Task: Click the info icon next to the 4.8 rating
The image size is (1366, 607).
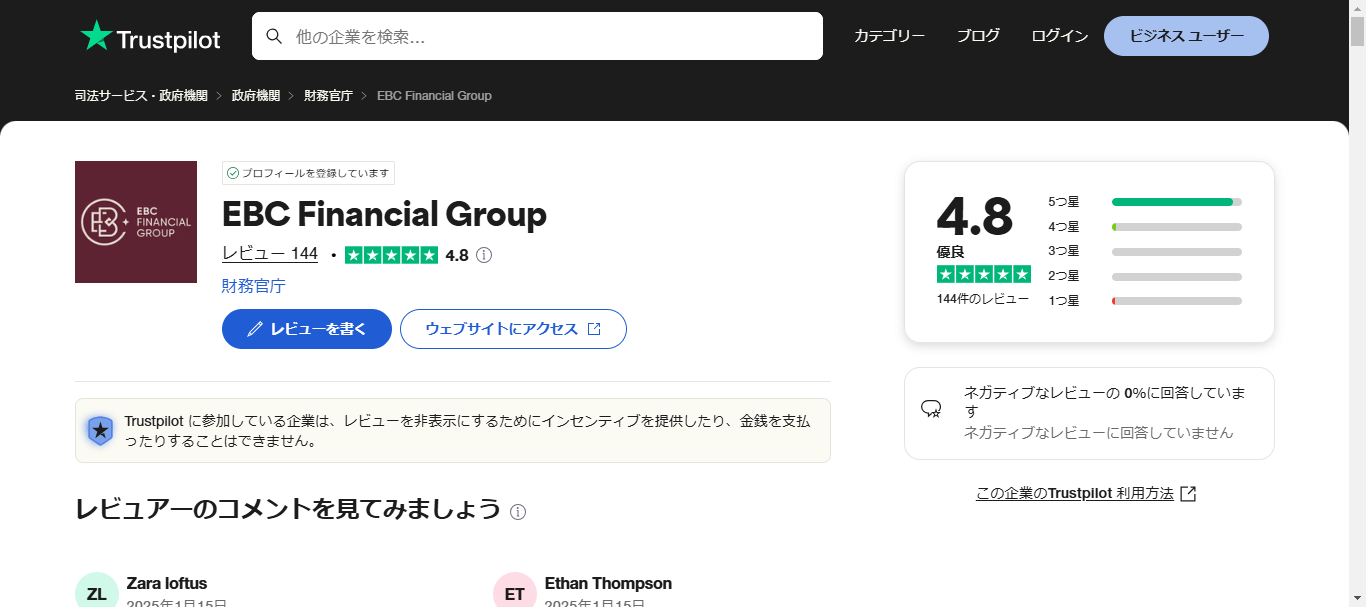Action: pos(484,255)
